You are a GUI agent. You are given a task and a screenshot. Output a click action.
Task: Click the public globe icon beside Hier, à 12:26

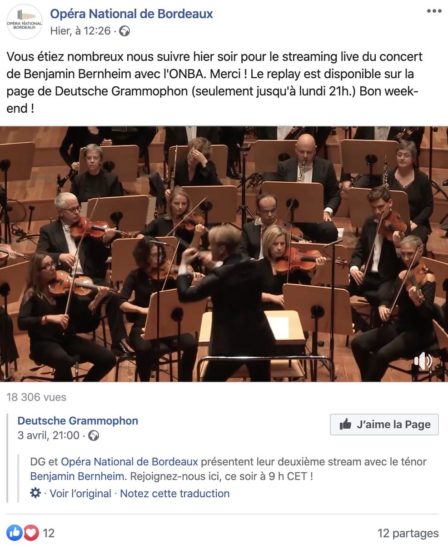[125, 32]
